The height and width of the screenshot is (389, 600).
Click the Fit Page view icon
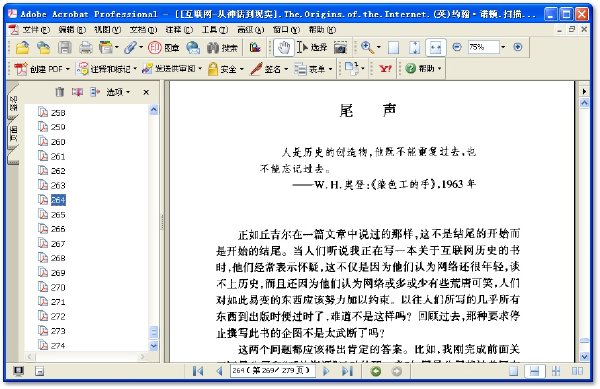(414, 47)
